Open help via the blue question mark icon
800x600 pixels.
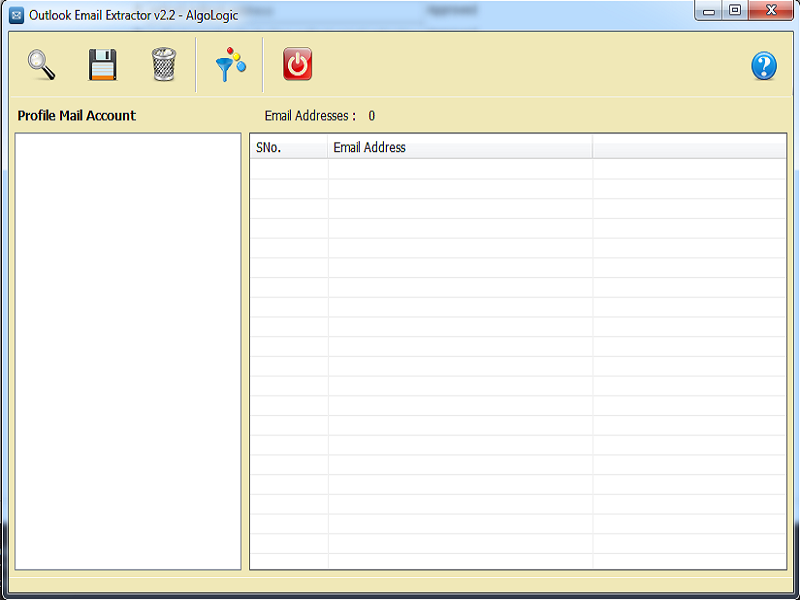[764, 66]
